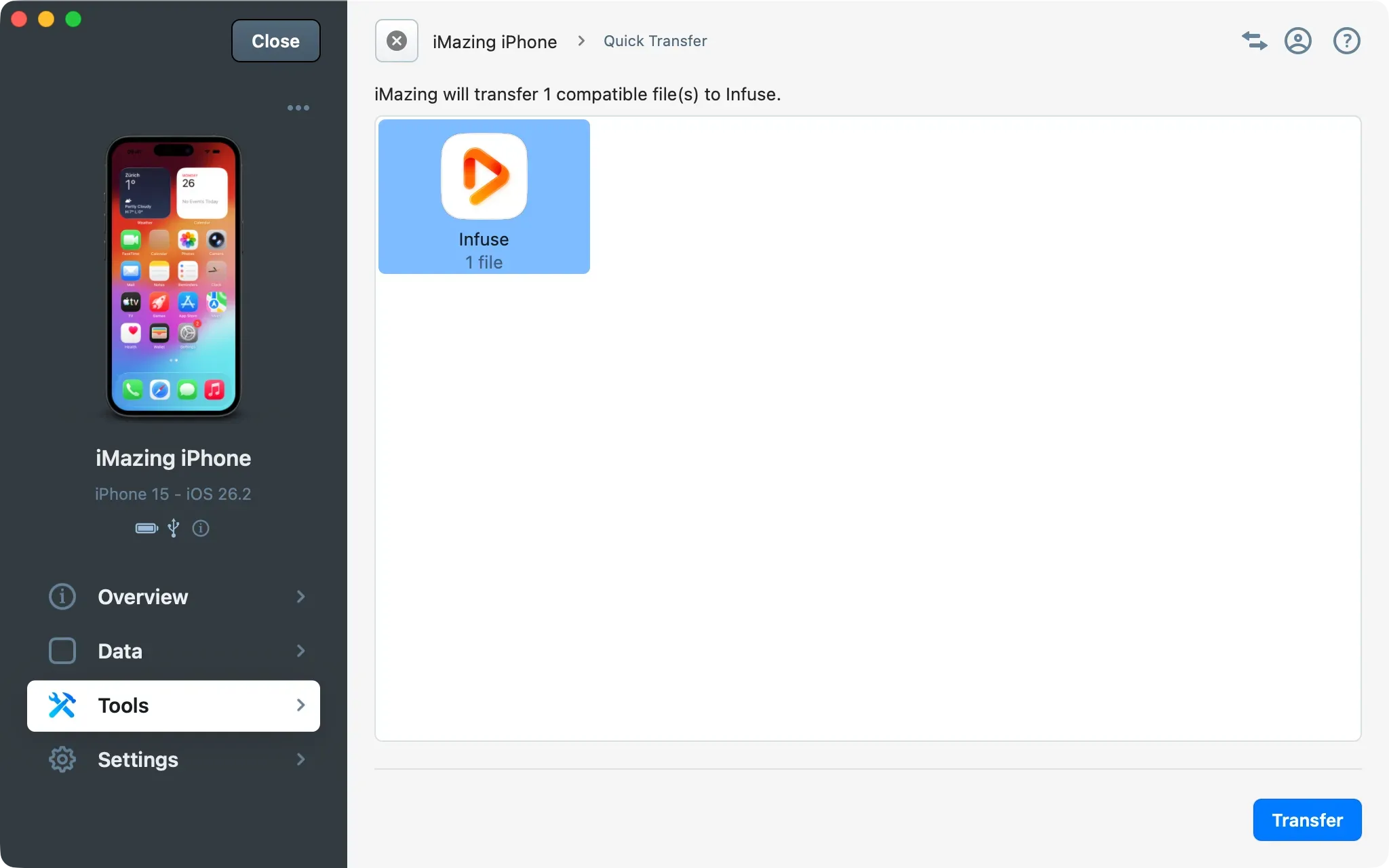Click the Close button above the phone
This screenshot has width=1389, height=868.
point(275,41)
